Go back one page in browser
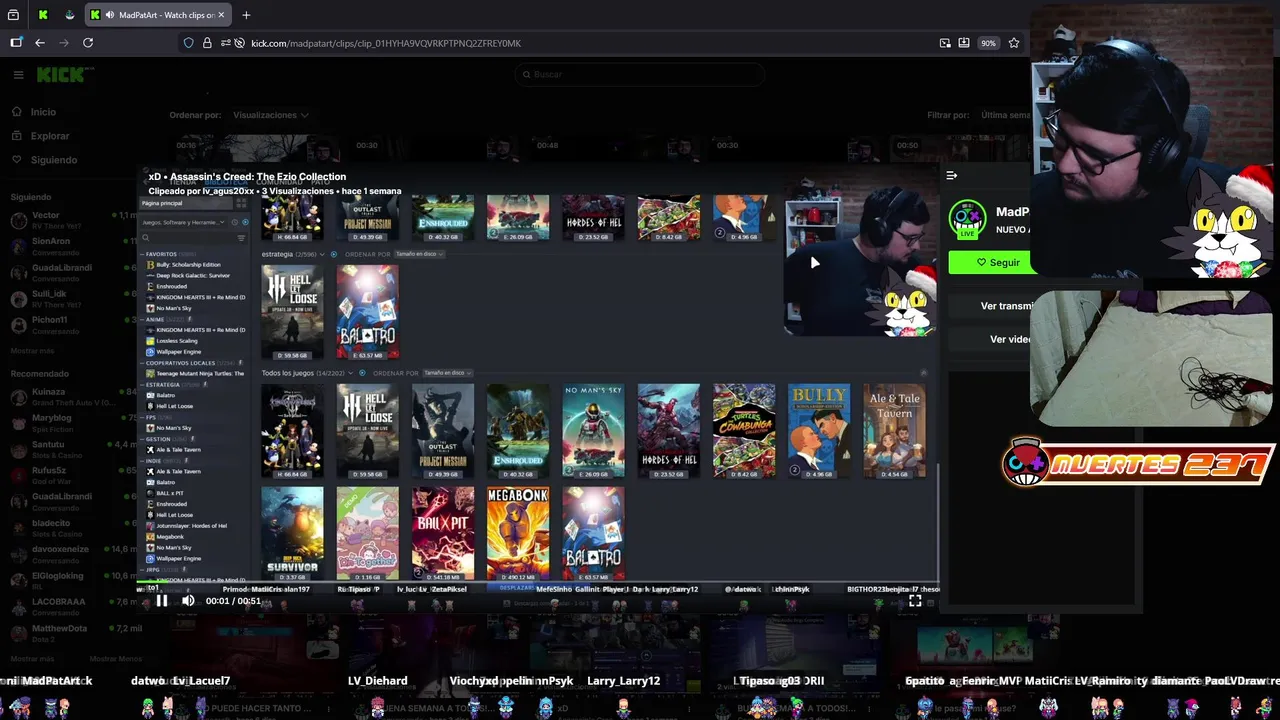The height and width of the screenshot is (720, 1280). tap(40, 43)
